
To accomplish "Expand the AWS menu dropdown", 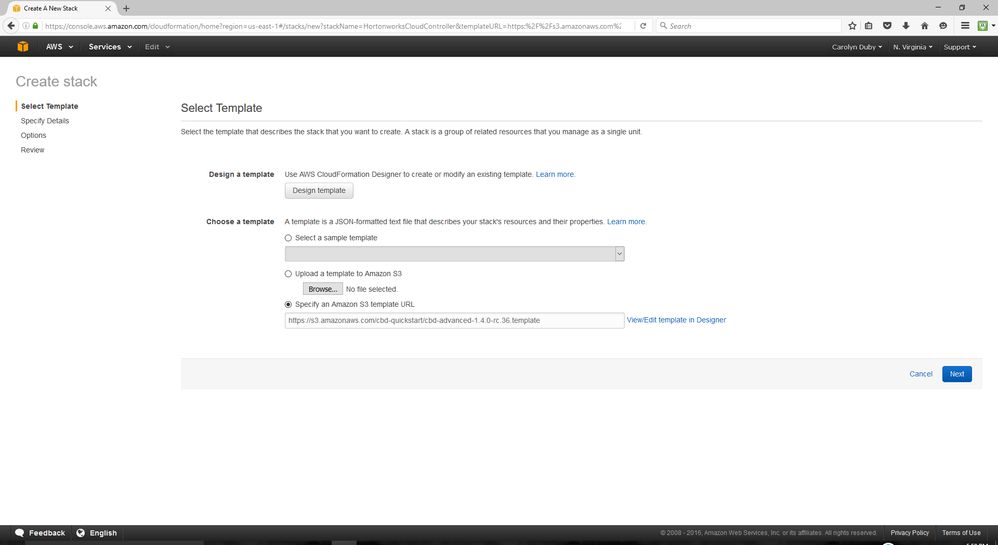I will 59,46.
